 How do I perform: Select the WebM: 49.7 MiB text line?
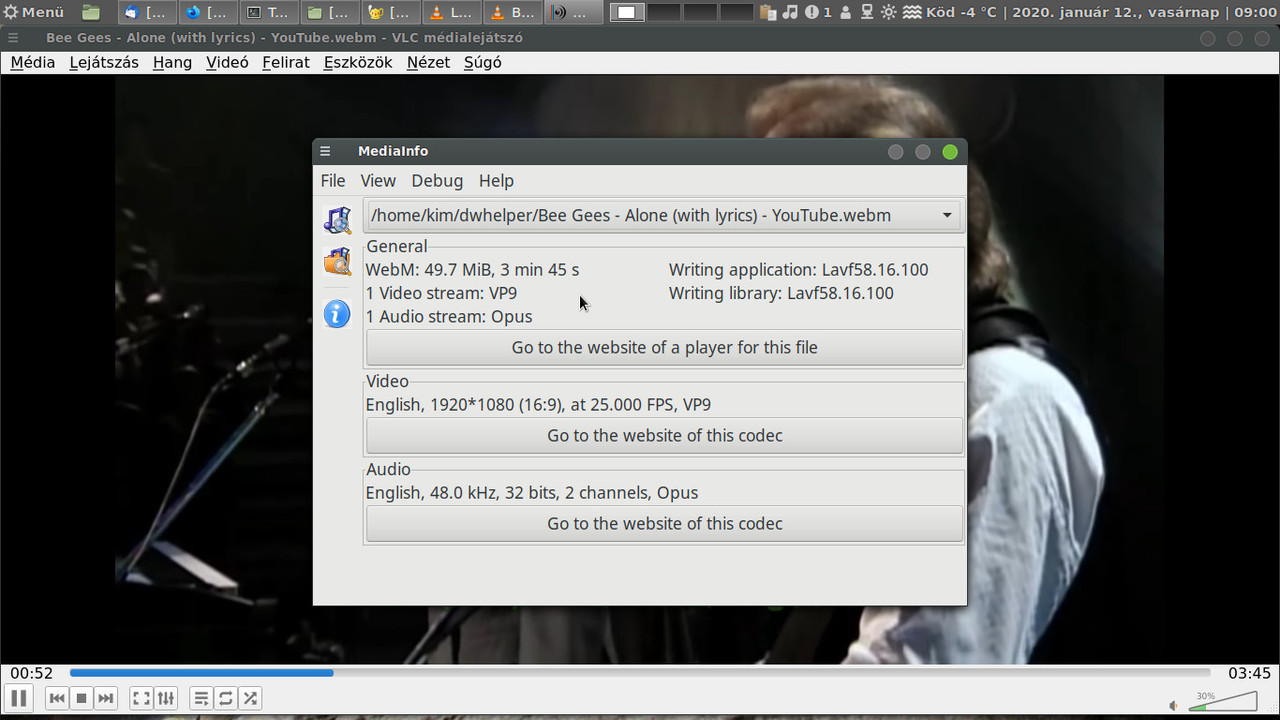pos(472,270)
